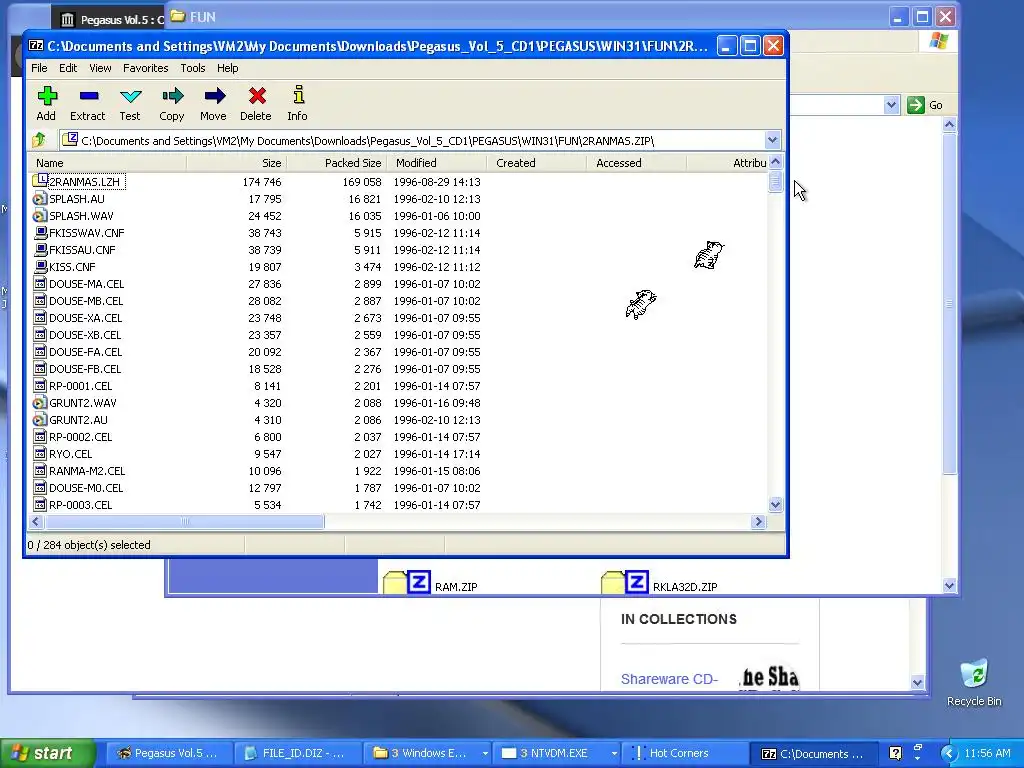Open the File menu
Image resolution: width=1024 pixels, height=768 pixels.
pos(39,68)
